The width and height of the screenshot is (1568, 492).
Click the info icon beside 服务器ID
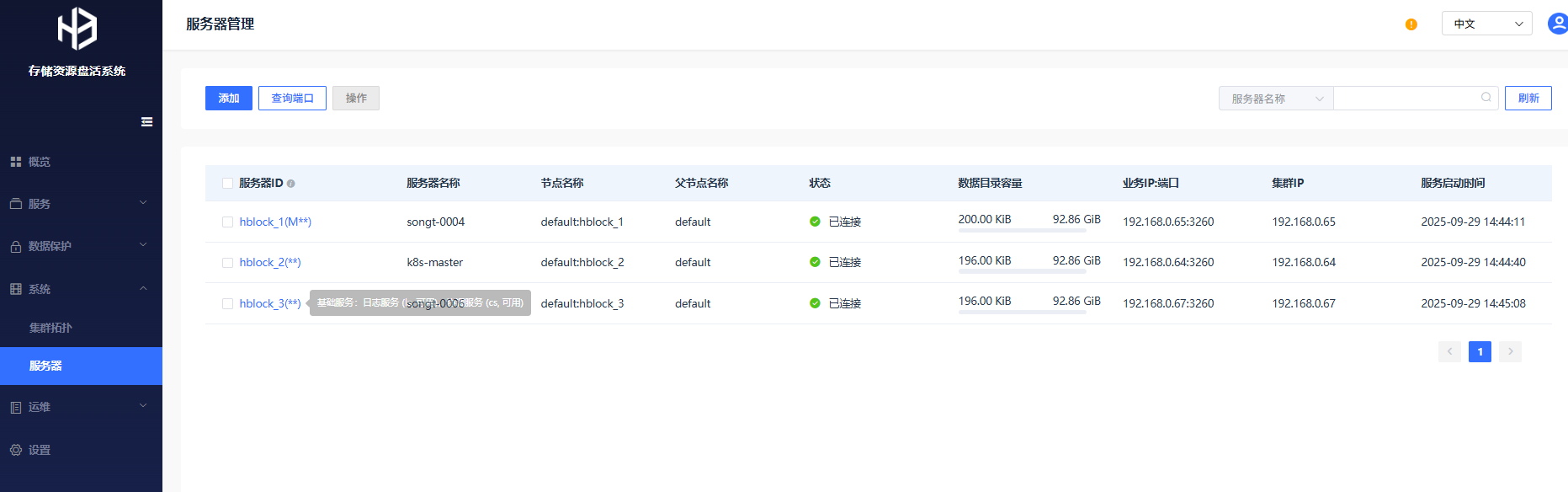(291, 184)
